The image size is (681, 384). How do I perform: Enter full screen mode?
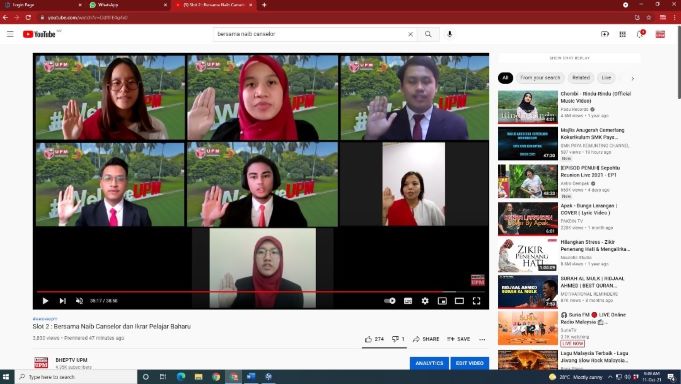coord(476,301)
